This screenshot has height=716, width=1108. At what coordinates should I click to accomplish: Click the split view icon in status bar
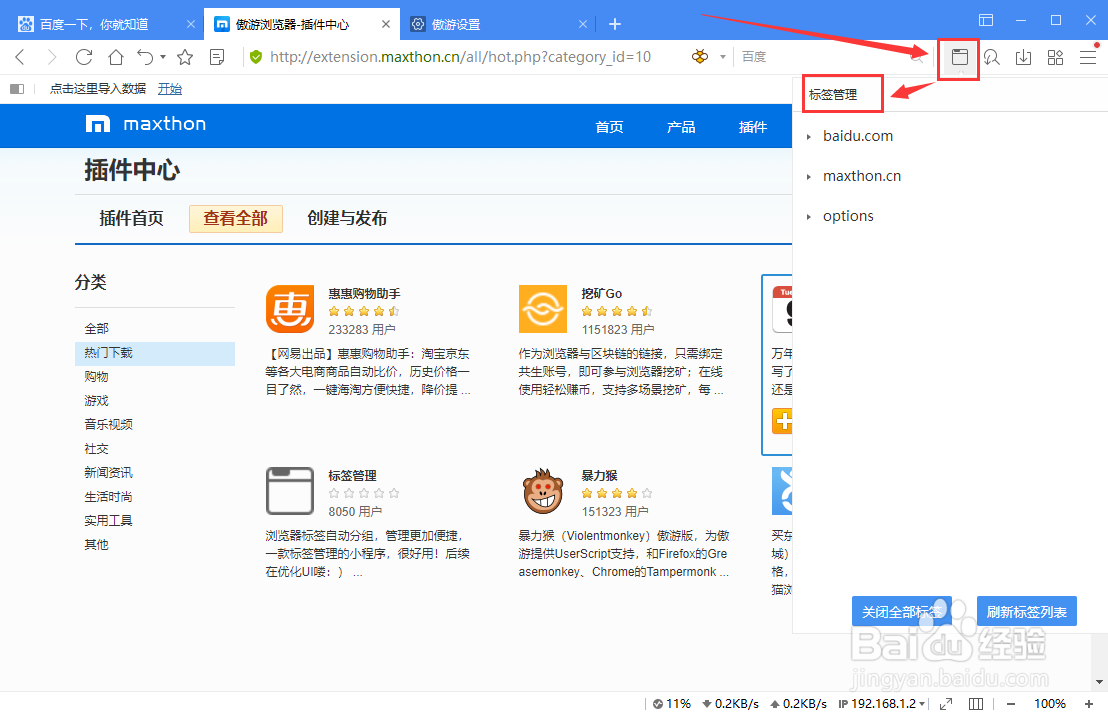coord(976,704)
